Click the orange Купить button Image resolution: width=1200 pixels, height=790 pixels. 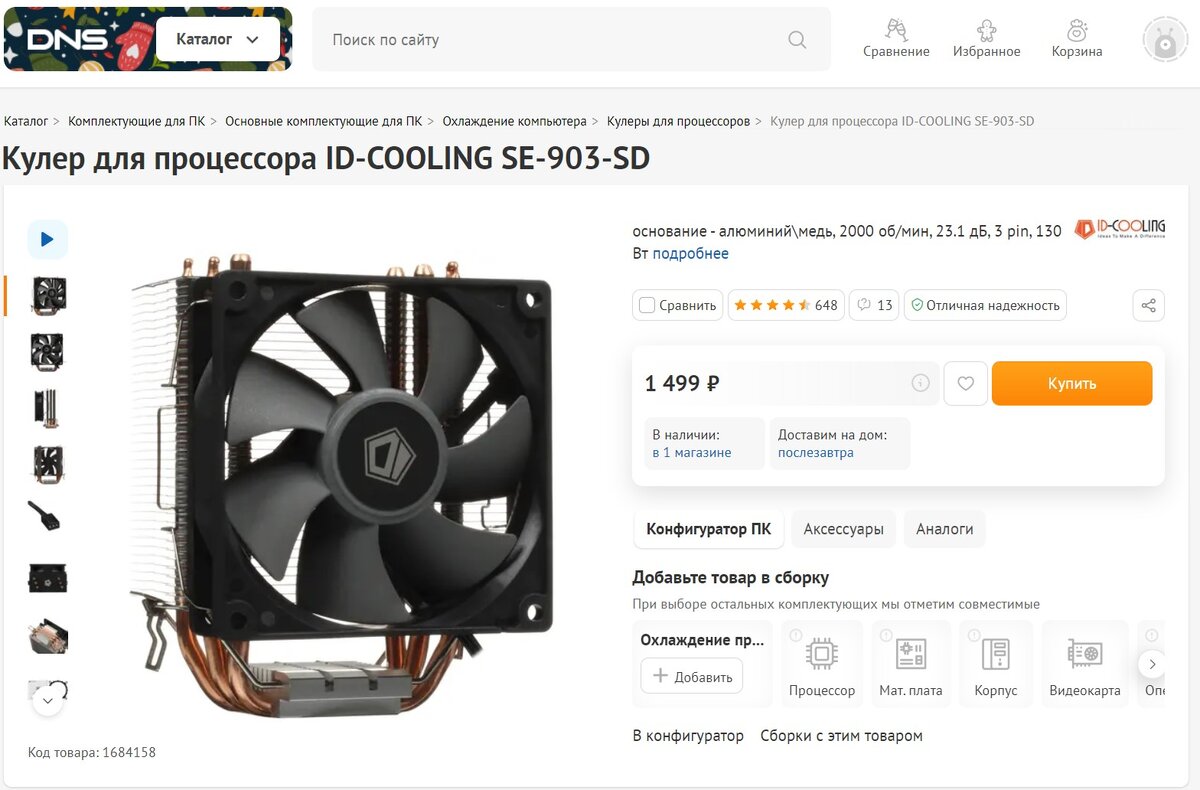[x=1072, y=383]
